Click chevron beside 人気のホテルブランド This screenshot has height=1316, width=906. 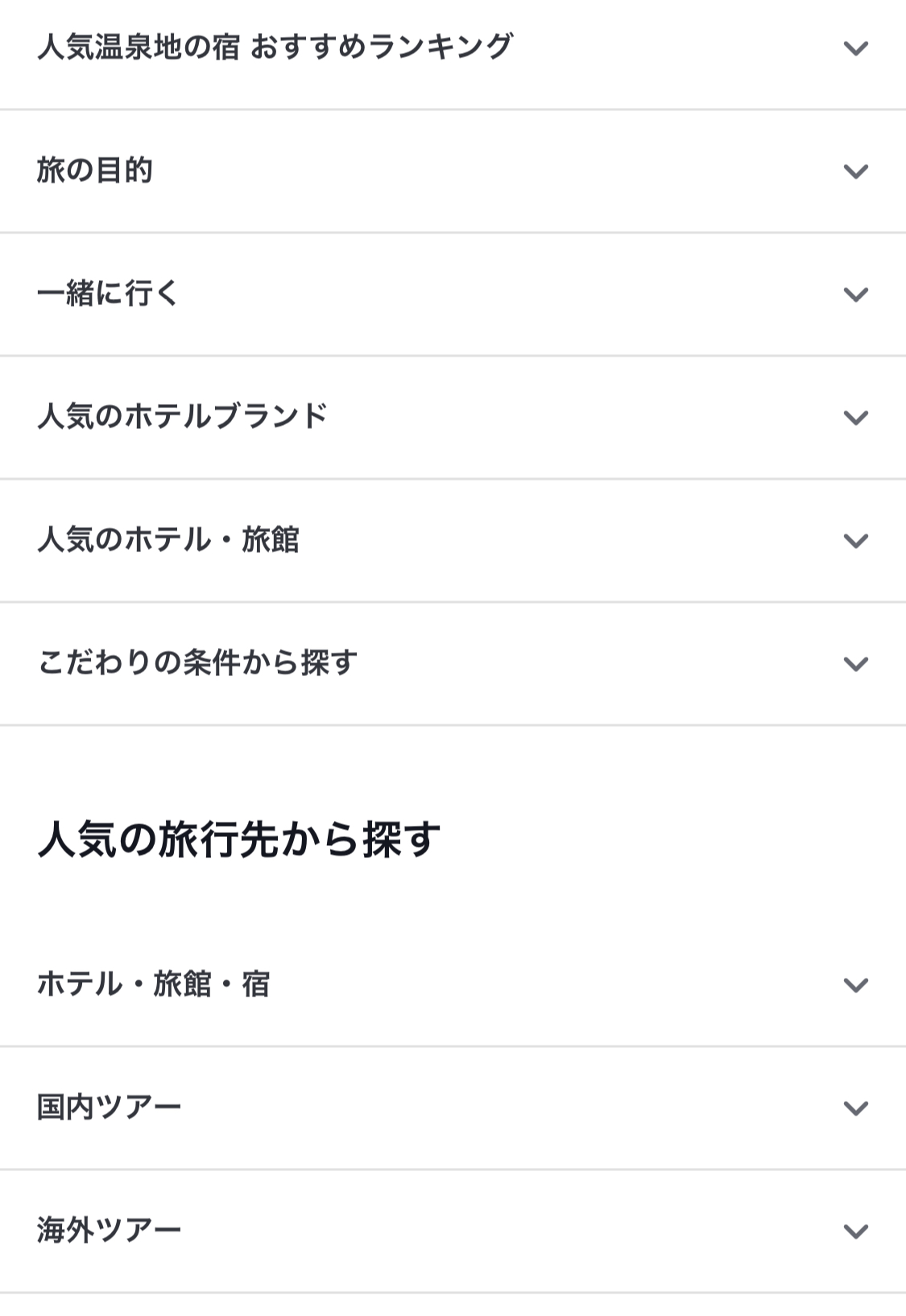pyautogui.click(x=854, y=418)
